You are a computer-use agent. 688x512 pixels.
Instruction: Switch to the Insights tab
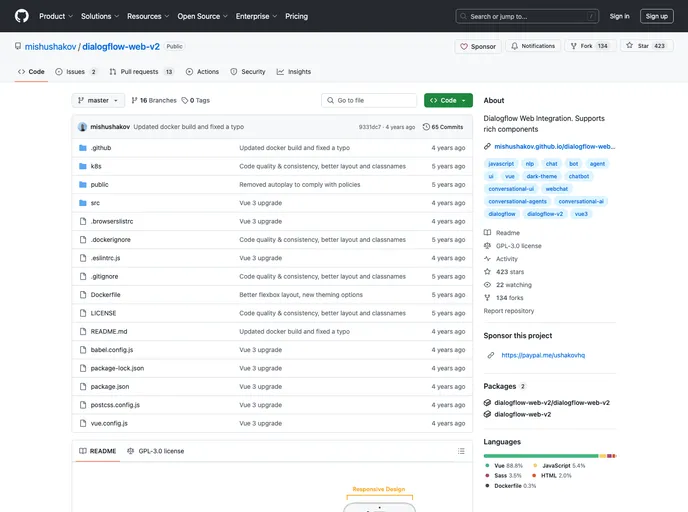(x=294, y=72)
